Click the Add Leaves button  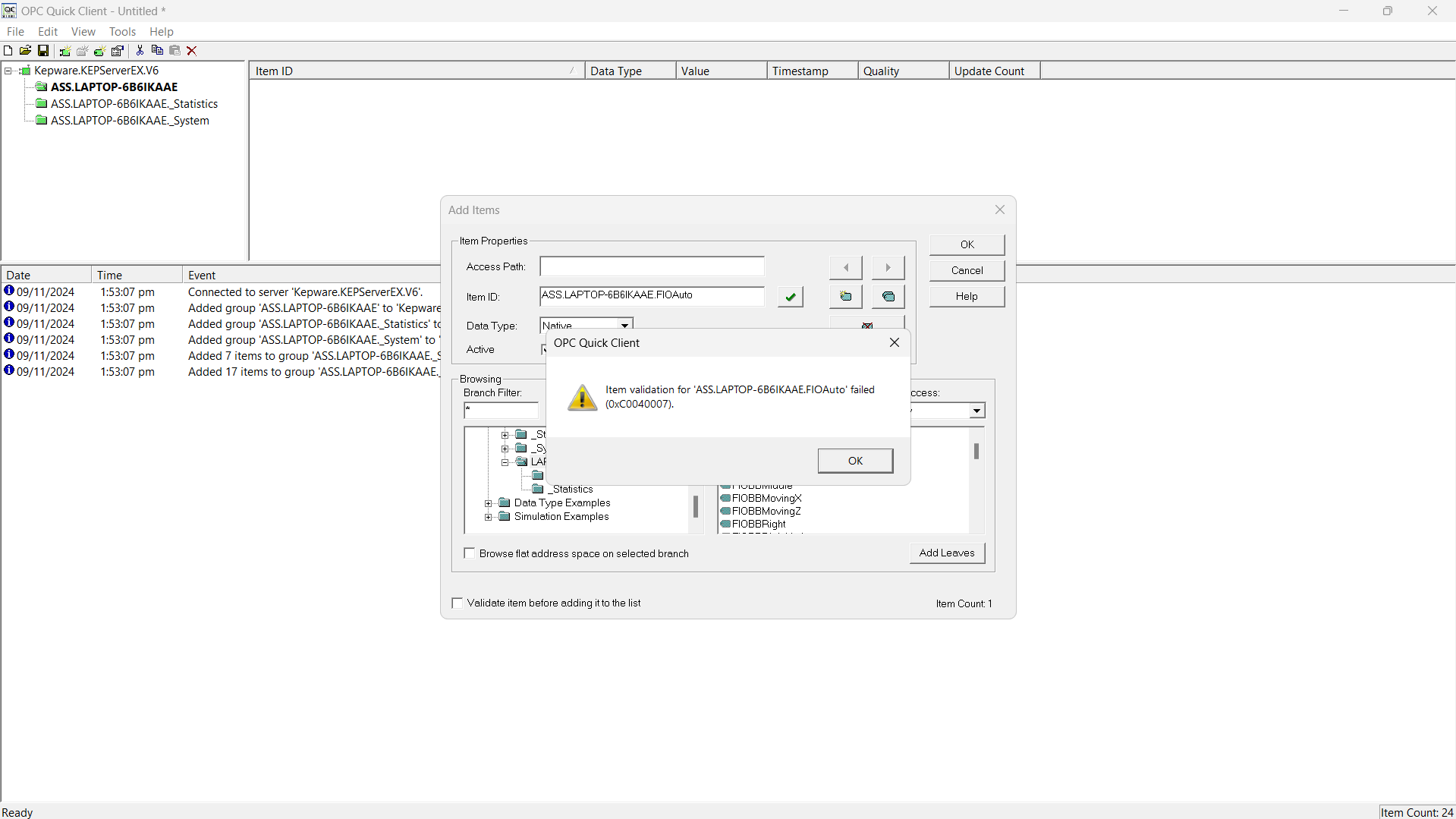click(x=946, y=553)
